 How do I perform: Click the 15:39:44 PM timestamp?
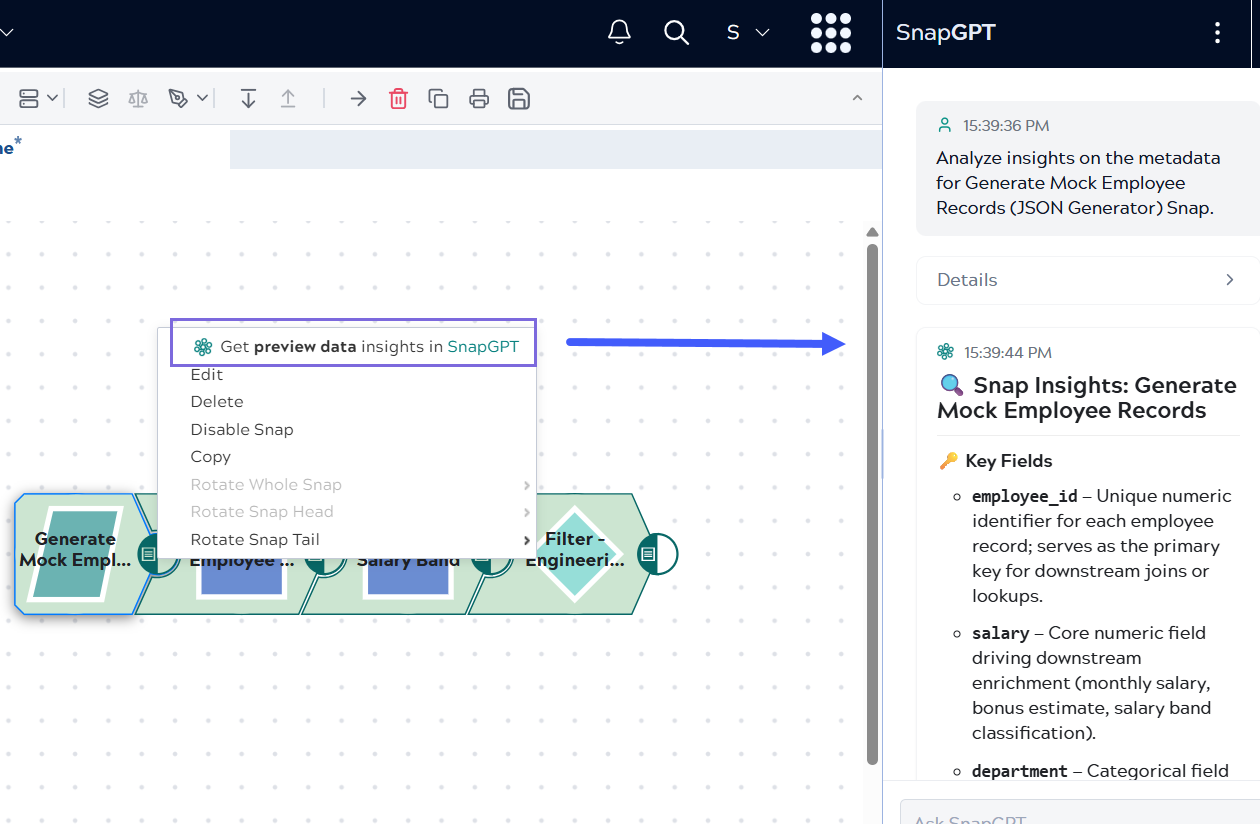click(x=1008, y=353)
